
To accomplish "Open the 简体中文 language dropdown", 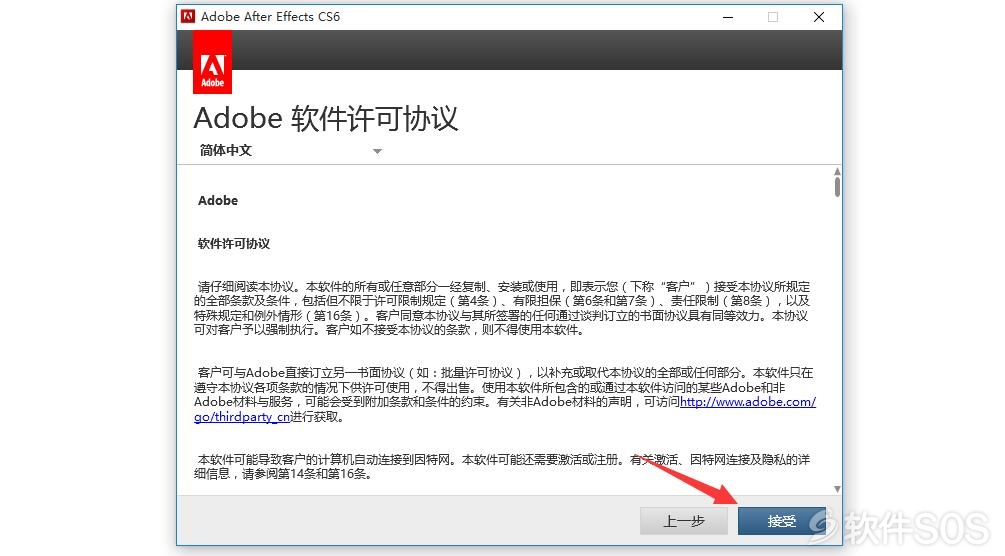I will [x=290, y=151].
